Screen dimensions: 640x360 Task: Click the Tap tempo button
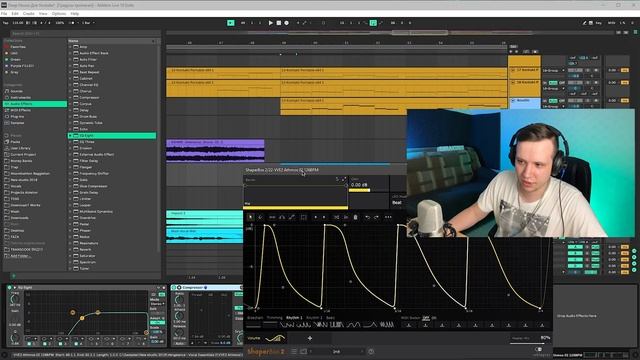pos(6,23)
